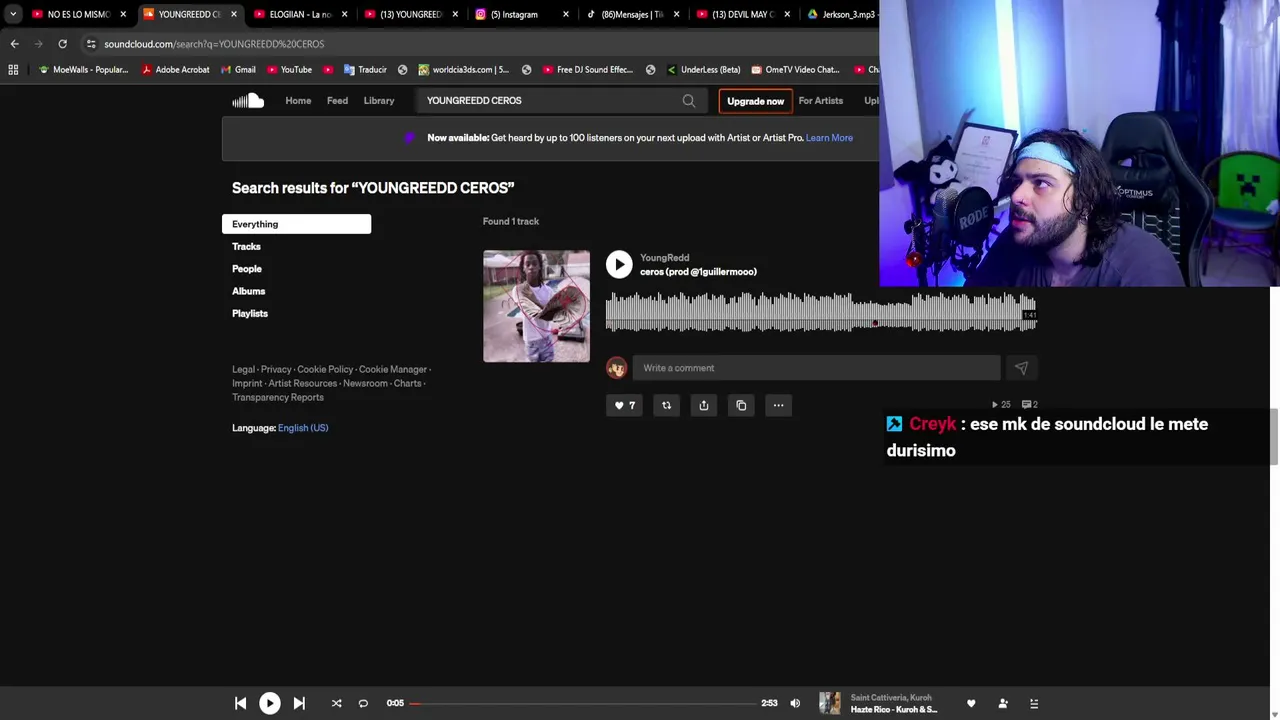Click Learn More in the promo banner
Viewport: 1280px width, 720px height.
(829, 138)
